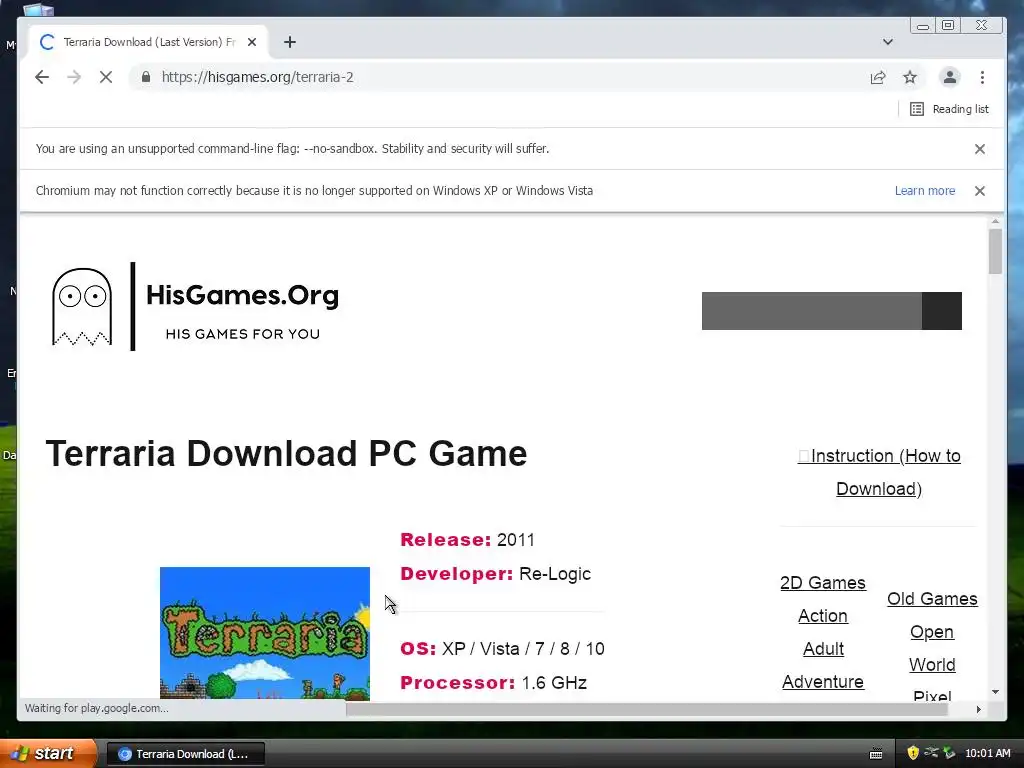
Task: Click the Release: 2011 text
Action: coord(468,540)
